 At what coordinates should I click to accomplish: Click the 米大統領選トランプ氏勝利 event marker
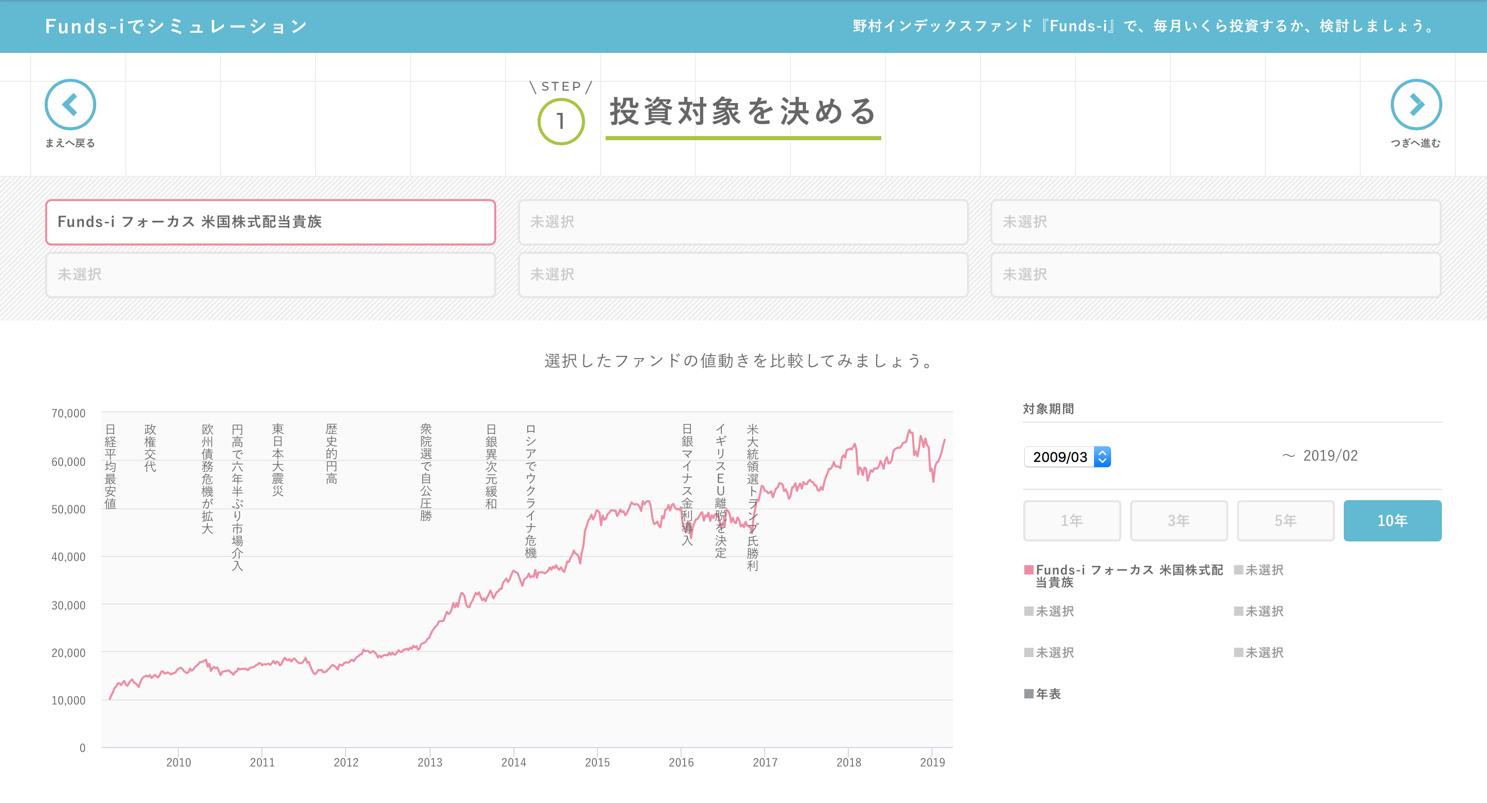tap(753, 498)
